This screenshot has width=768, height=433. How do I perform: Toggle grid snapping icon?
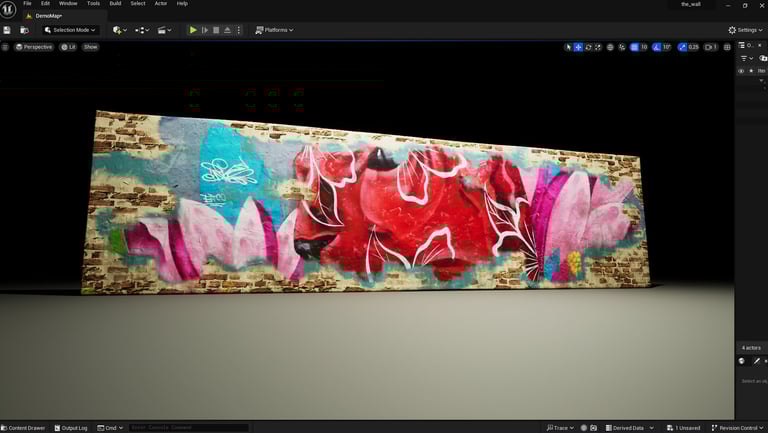coord(634,47)
